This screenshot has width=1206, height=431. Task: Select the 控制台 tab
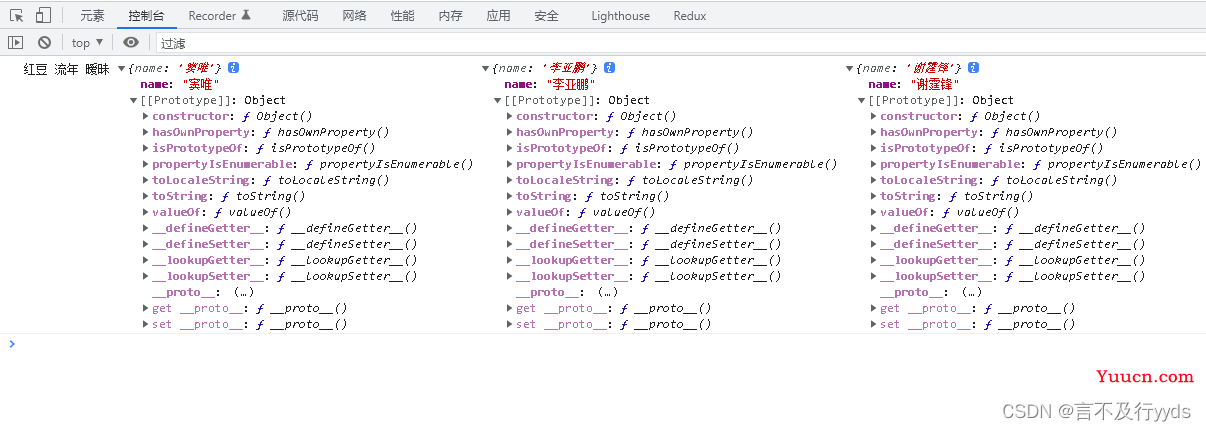[147, 16]
